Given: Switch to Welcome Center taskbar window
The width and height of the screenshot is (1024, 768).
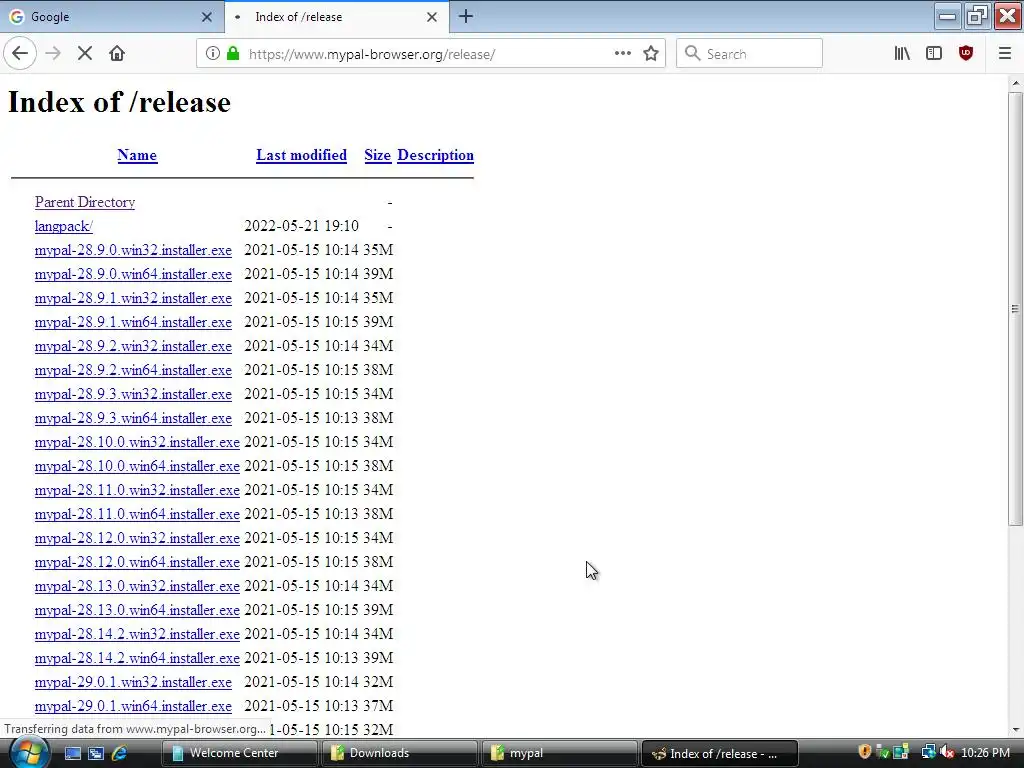Looking at the screenshot, I should tap(239, 753).
